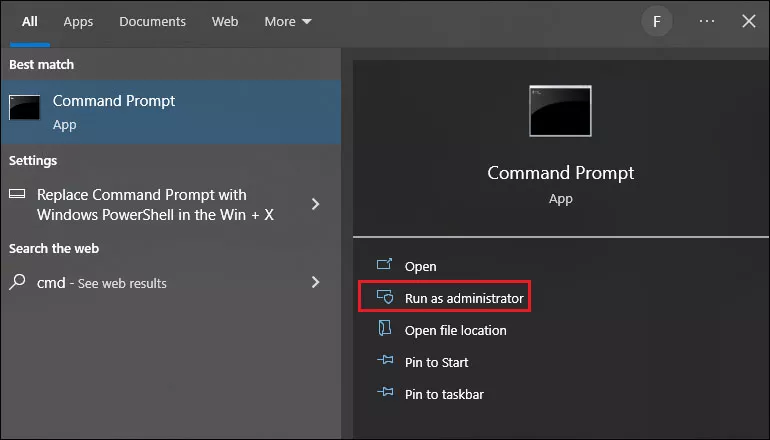Click keyboard icon beside Replace Command Prompt
The height and width of the screenshot is (440, 770).
[x=17, y=194]
